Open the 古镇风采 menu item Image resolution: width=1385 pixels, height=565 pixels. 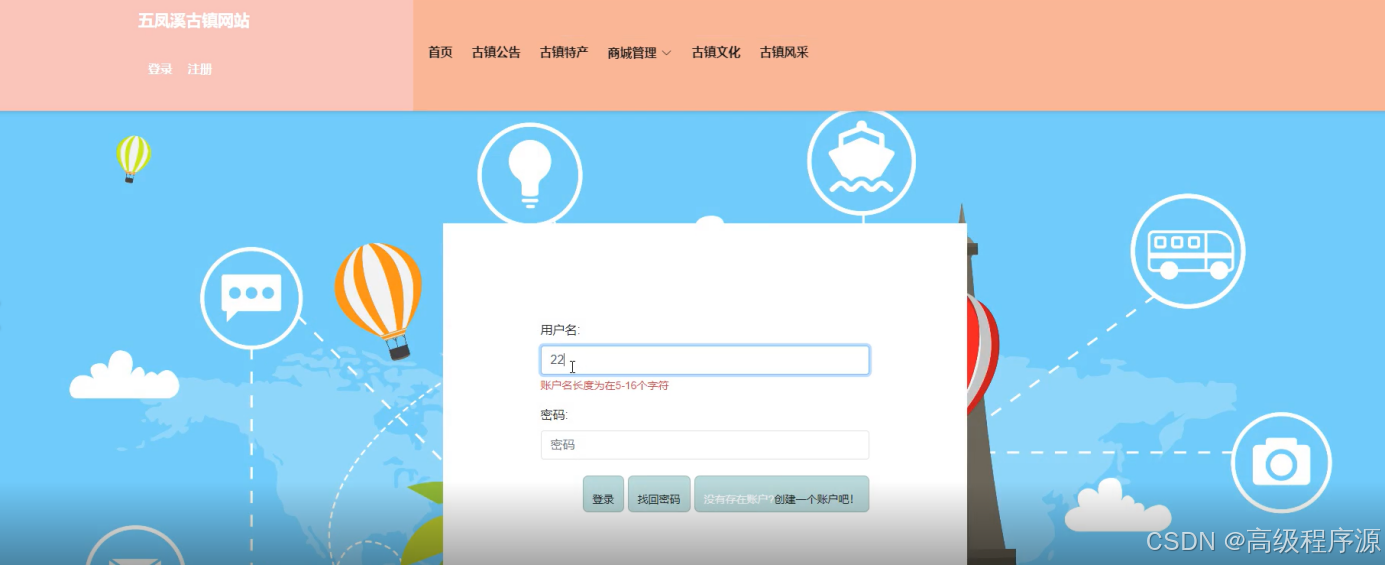[784, 53]
